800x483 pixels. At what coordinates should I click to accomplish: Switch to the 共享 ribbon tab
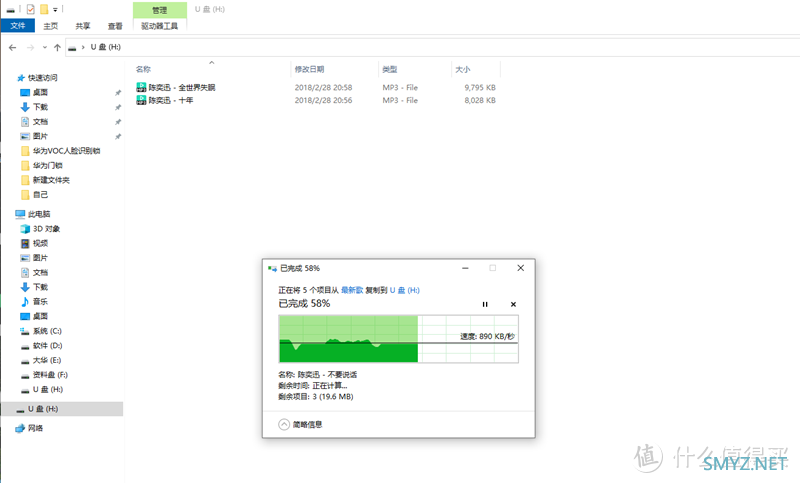click(83, 26)
